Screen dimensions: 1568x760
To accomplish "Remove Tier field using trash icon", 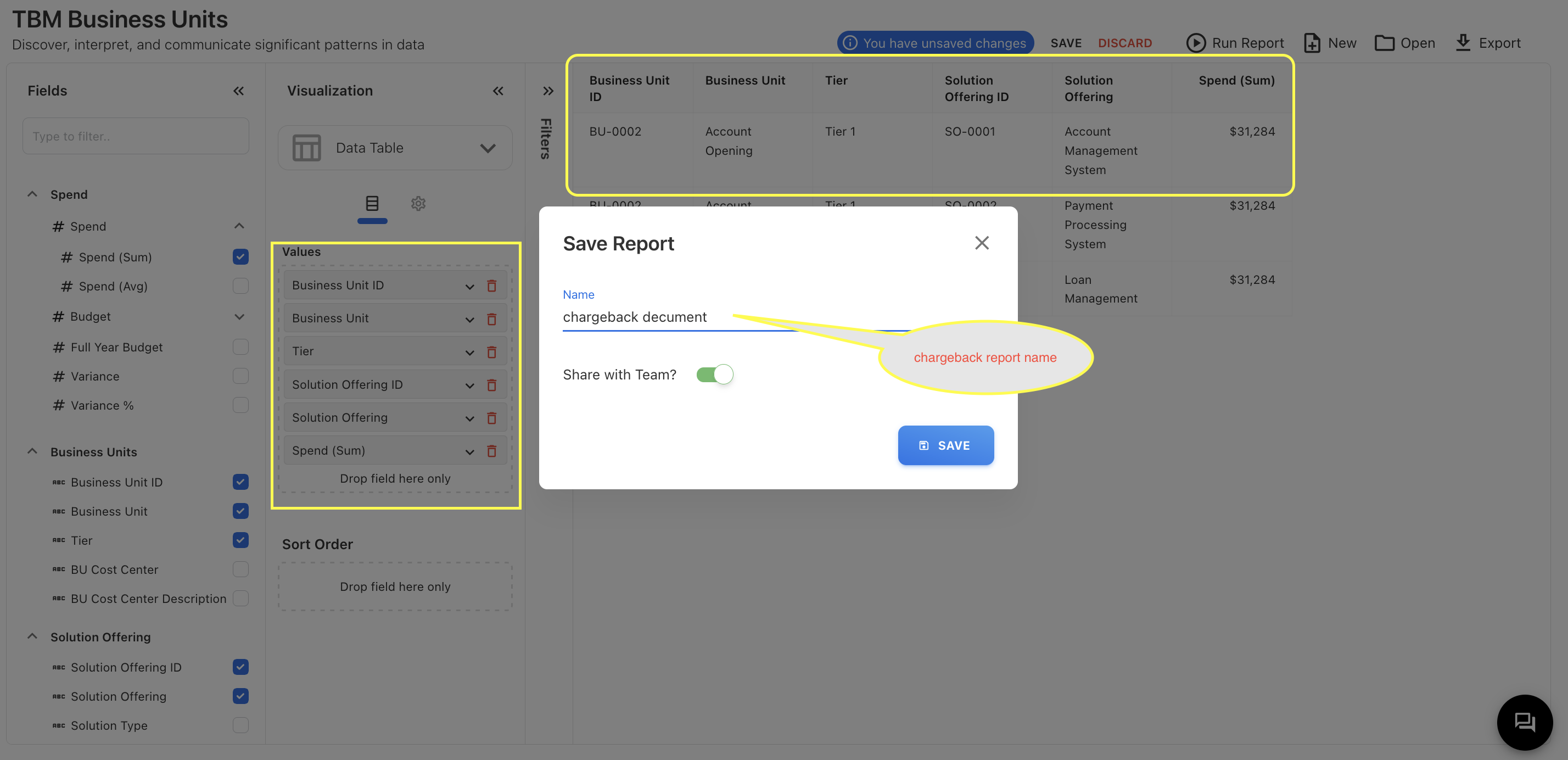I will 492,351.
